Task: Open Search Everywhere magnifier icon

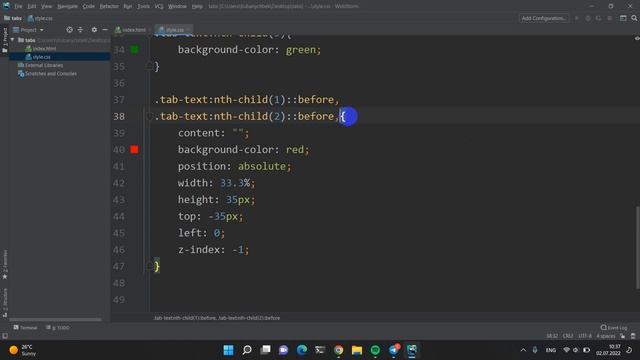Action: 634,18
